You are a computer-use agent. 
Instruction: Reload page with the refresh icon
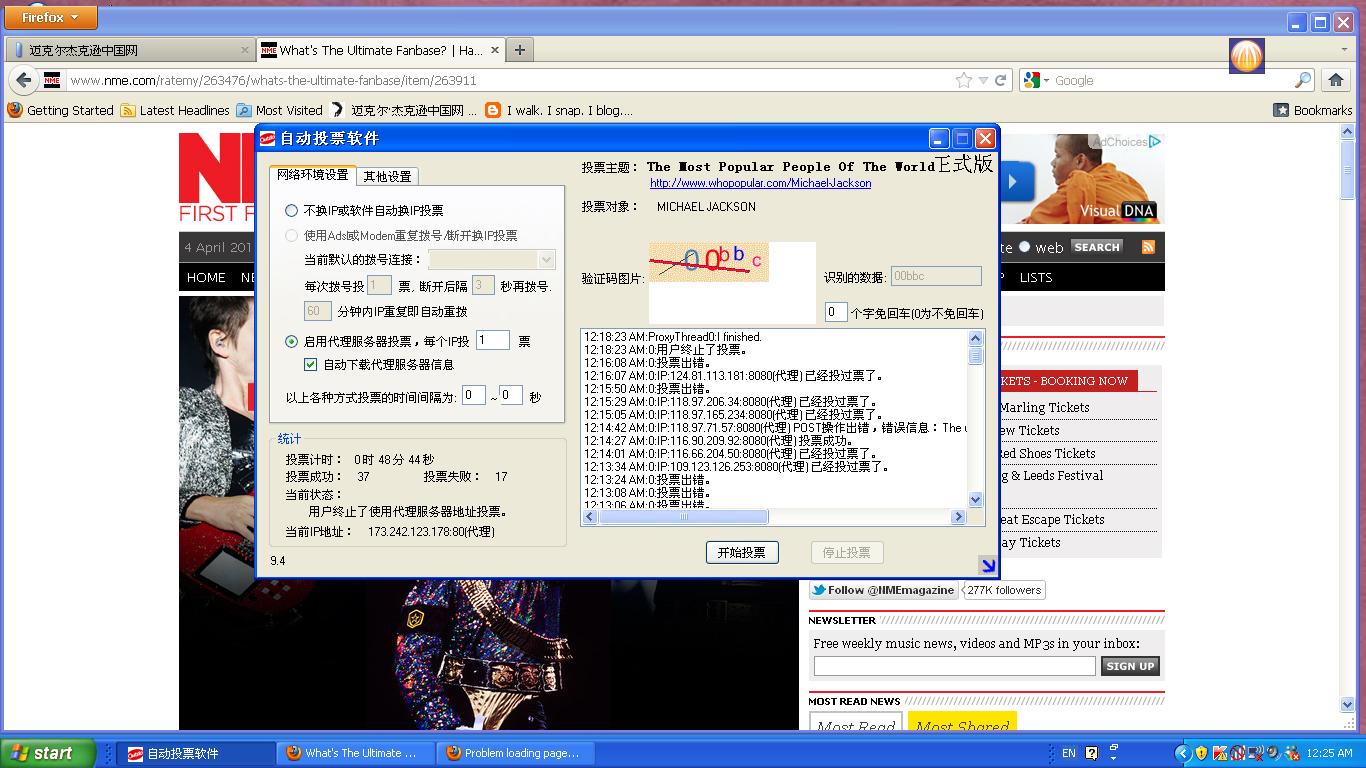[1000, 81]
